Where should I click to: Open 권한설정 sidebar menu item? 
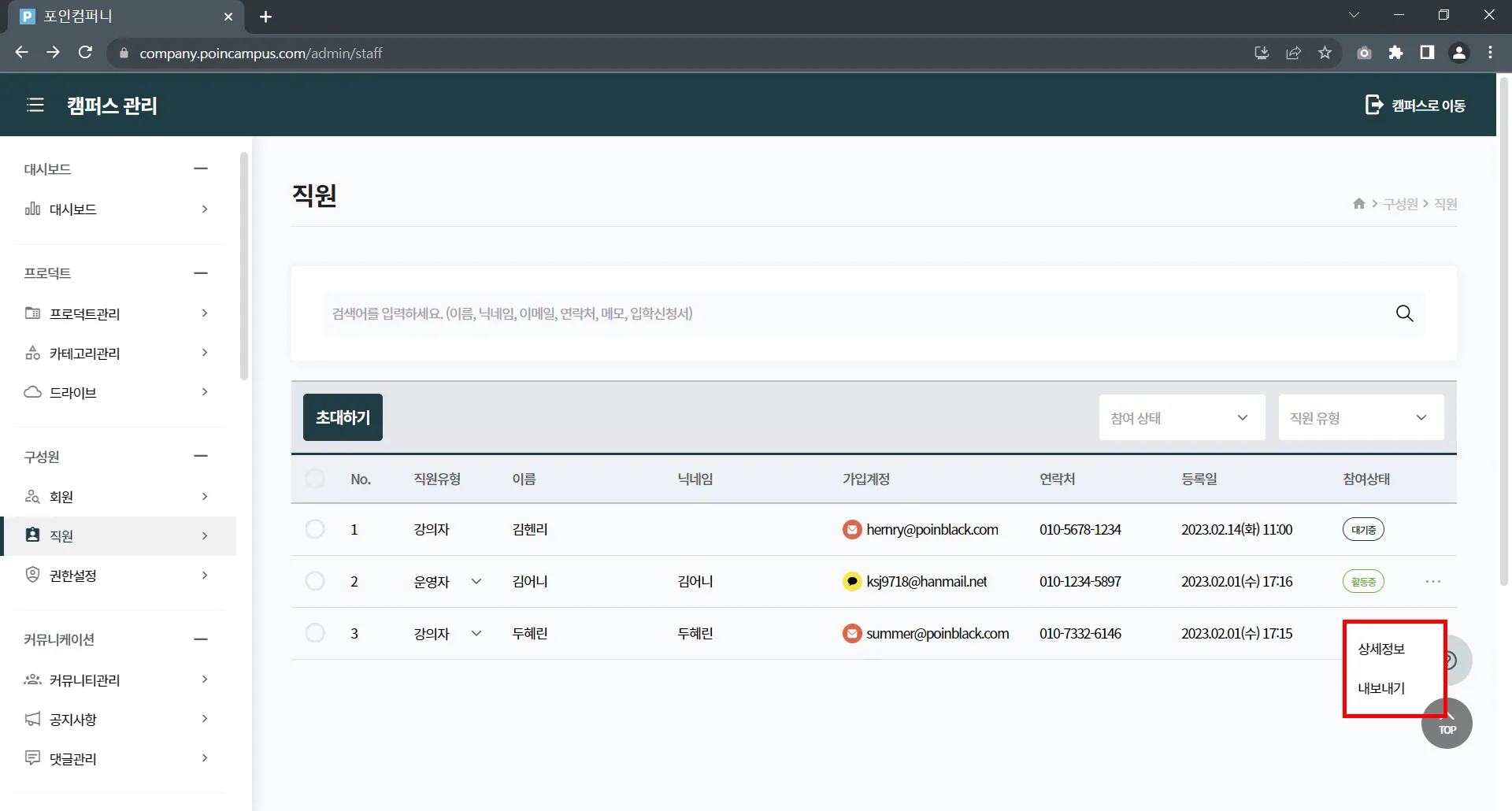(x=118, y=575)
